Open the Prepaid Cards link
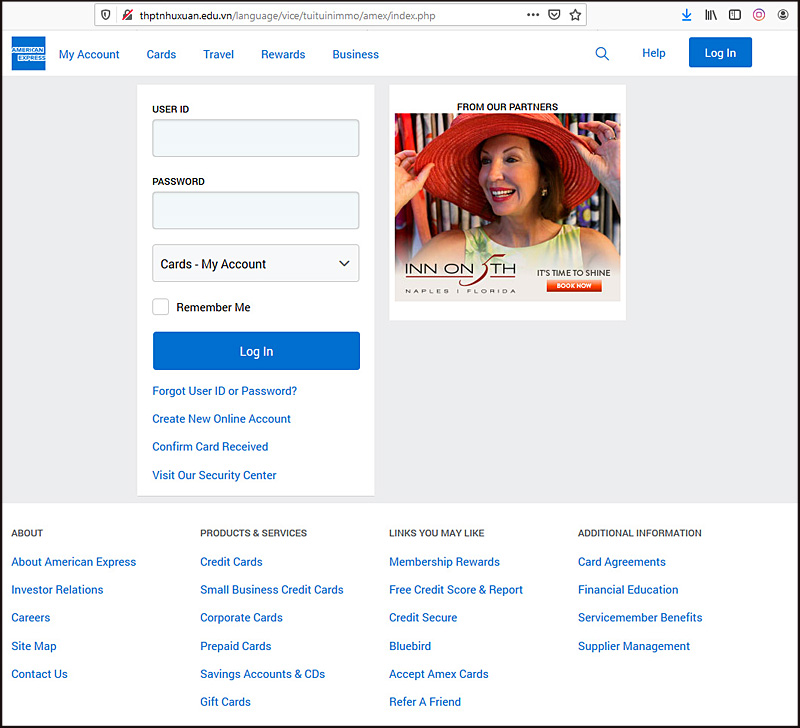 point(236,646)
